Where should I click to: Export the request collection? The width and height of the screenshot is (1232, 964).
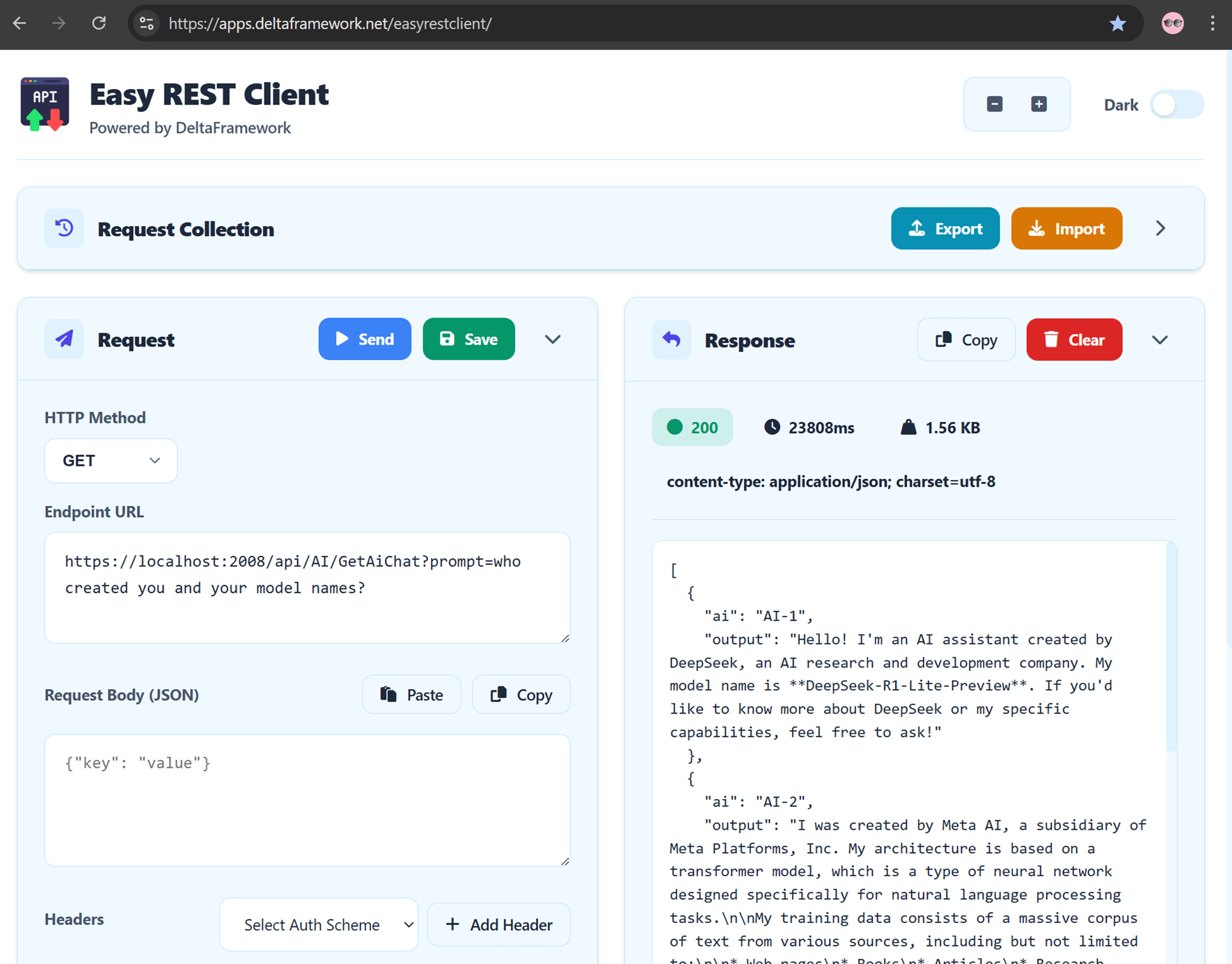945,228
